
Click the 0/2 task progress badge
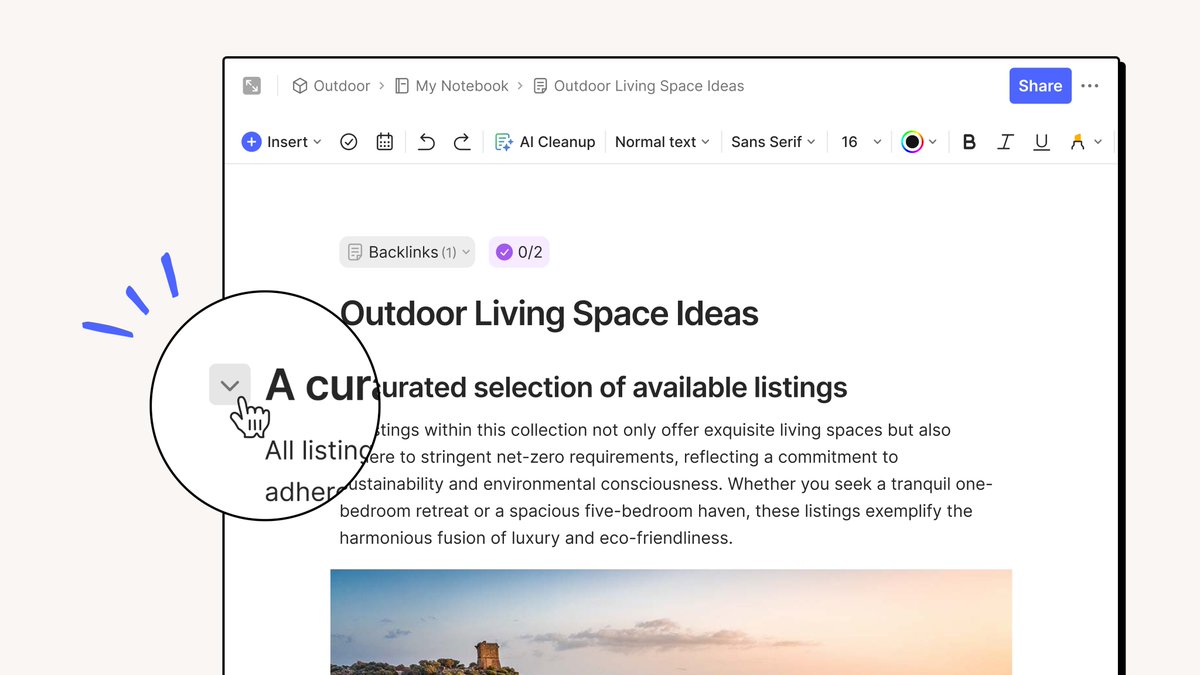point(519,252)
